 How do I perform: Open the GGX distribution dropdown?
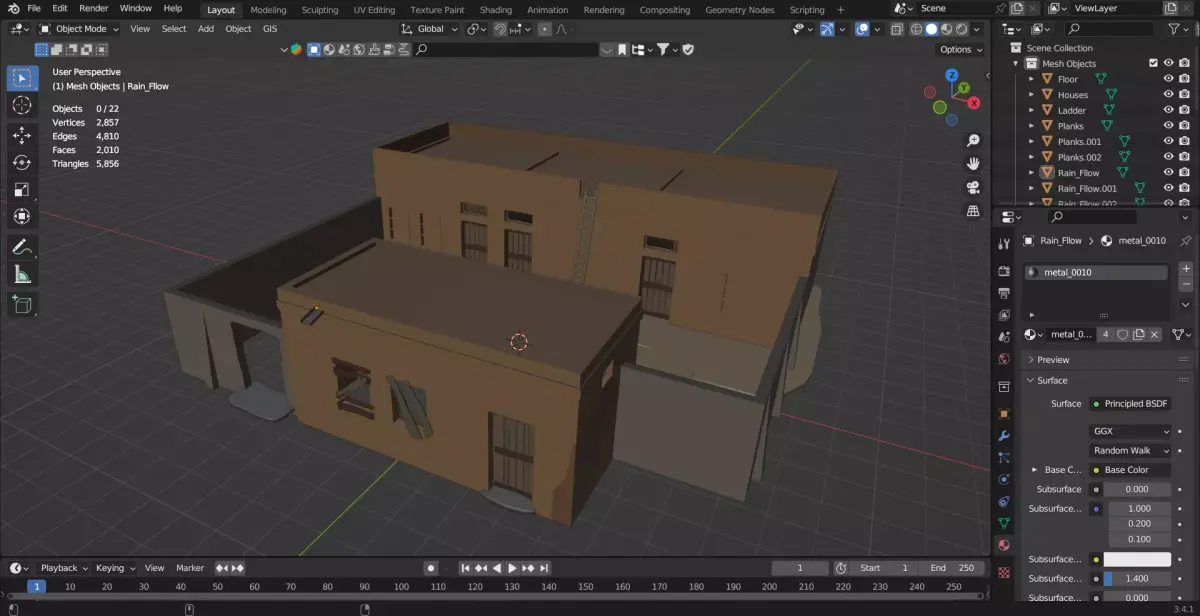1130,431
